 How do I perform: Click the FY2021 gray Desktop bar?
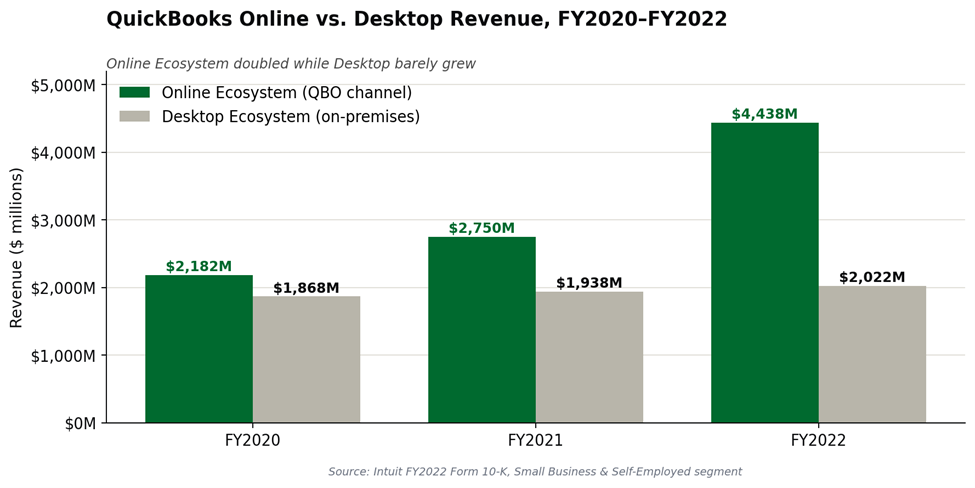point(589,357)
